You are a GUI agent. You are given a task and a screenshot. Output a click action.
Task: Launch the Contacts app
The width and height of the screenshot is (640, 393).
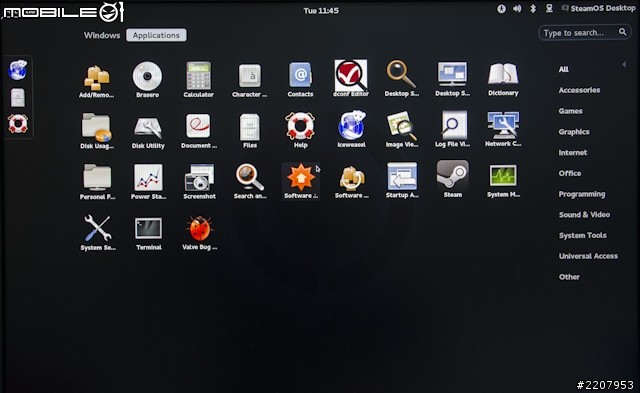tap(300, 80)
